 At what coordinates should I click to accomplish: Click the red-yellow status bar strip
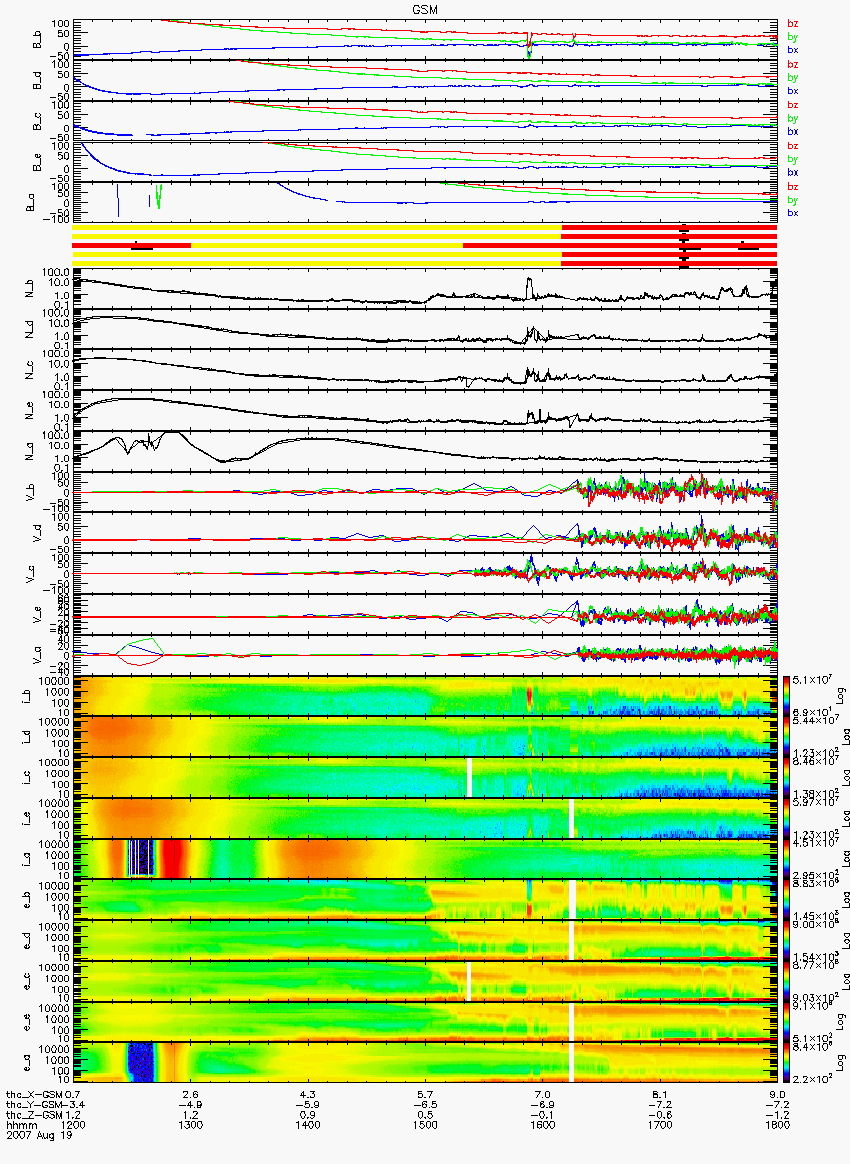(x=425, y=245)
